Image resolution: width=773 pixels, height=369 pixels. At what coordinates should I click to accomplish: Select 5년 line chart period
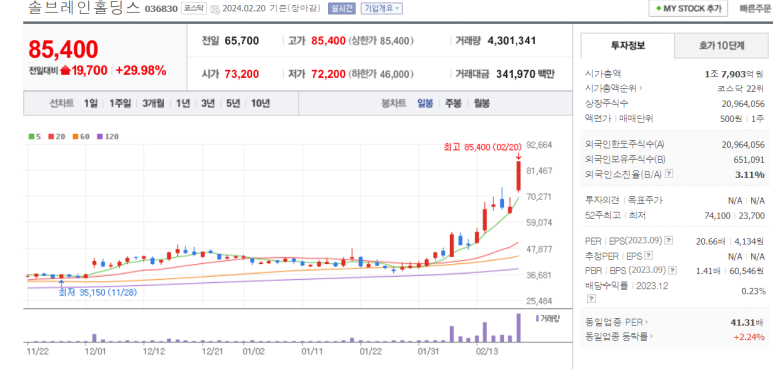point(233,103)
